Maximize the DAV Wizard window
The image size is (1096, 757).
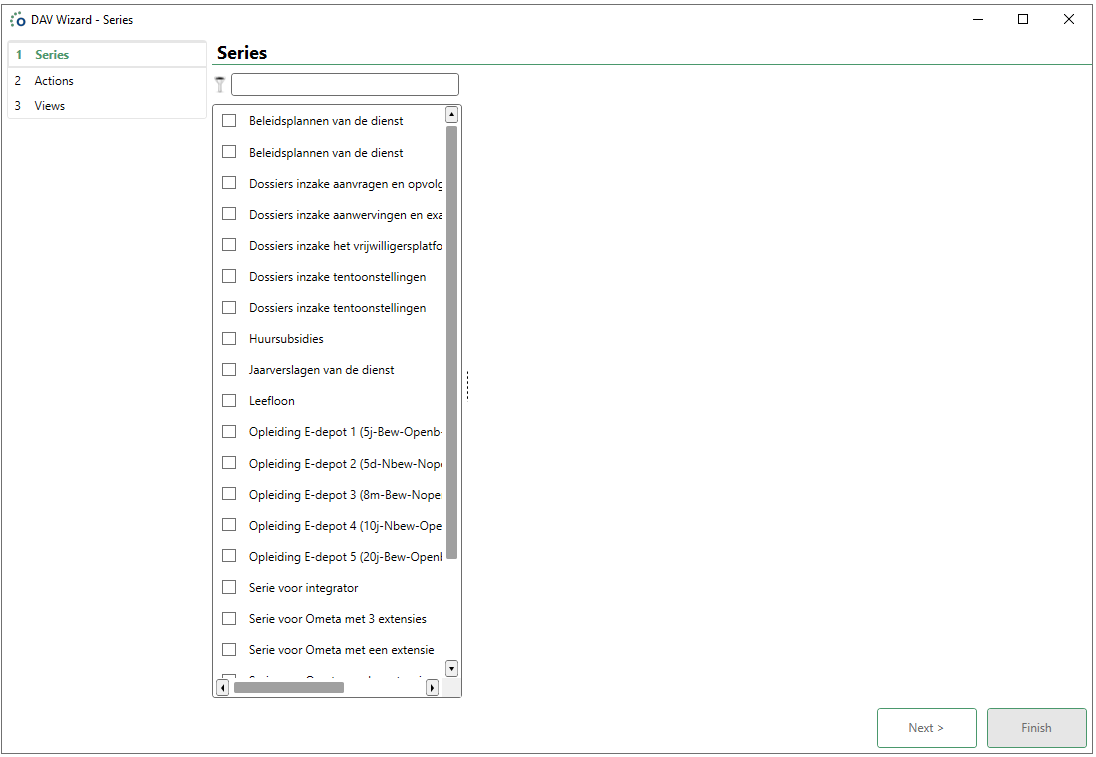[1023, 19]
